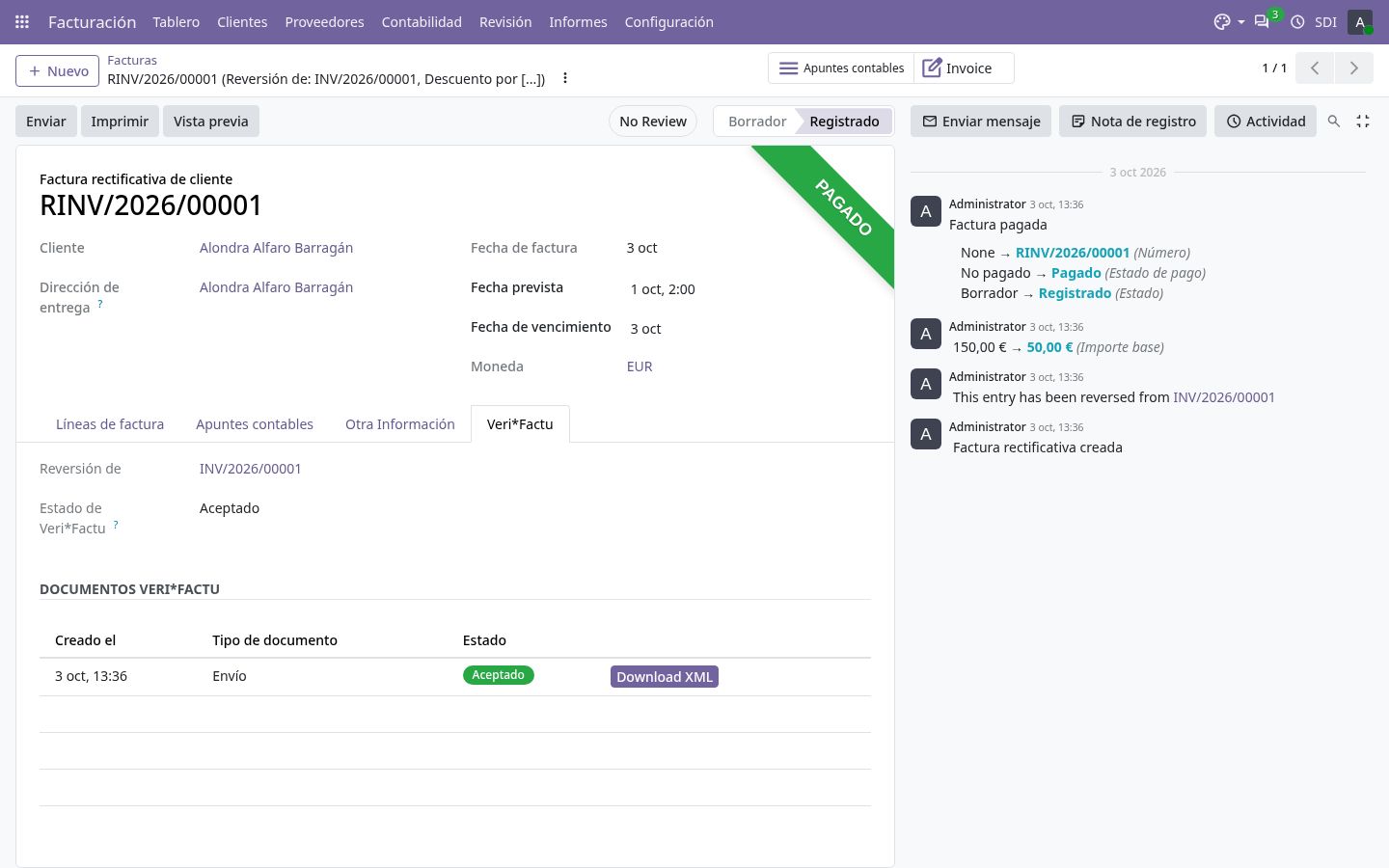Click the Imprimir button

click(120, 122)
